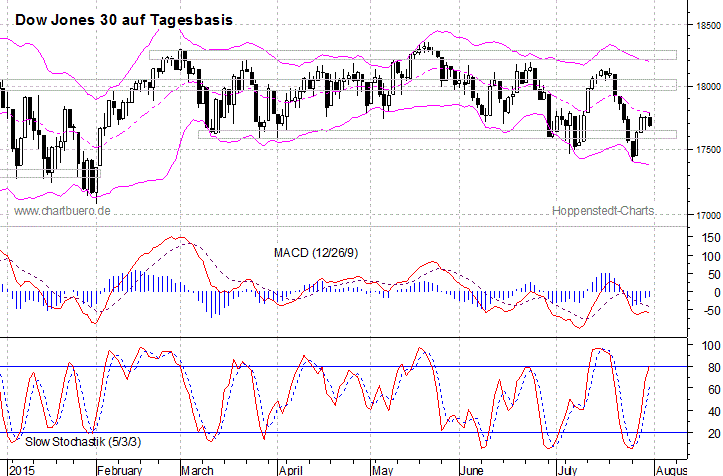Click the 2015 date axis label
Screen dimensions: 723x476
[22, 470]
